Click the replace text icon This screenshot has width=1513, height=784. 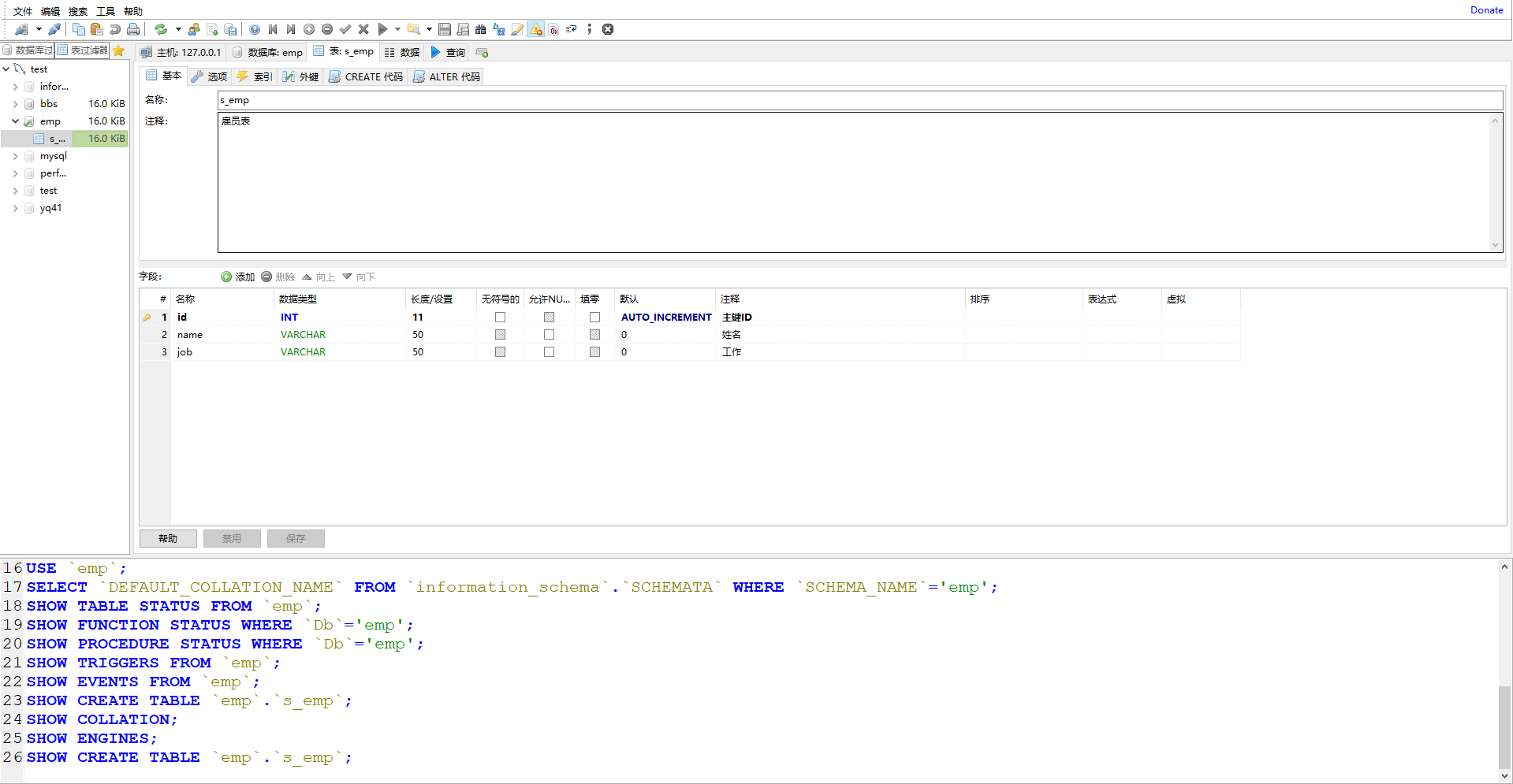click(x=499, y=29)
